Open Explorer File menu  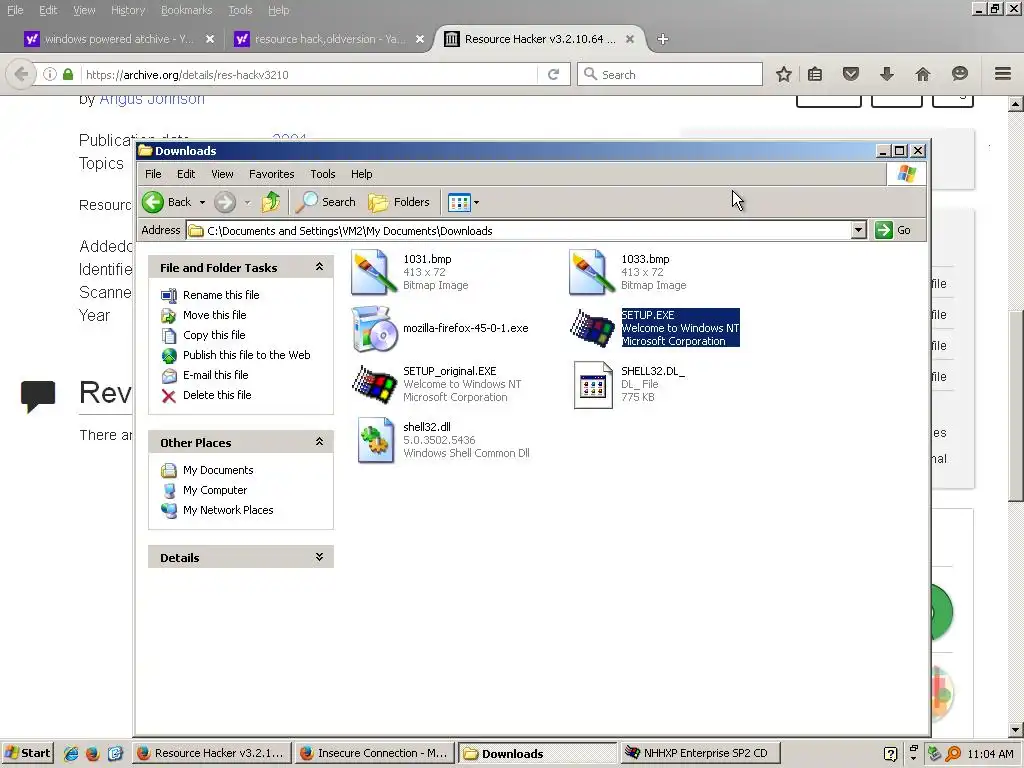tap(153, 174)
